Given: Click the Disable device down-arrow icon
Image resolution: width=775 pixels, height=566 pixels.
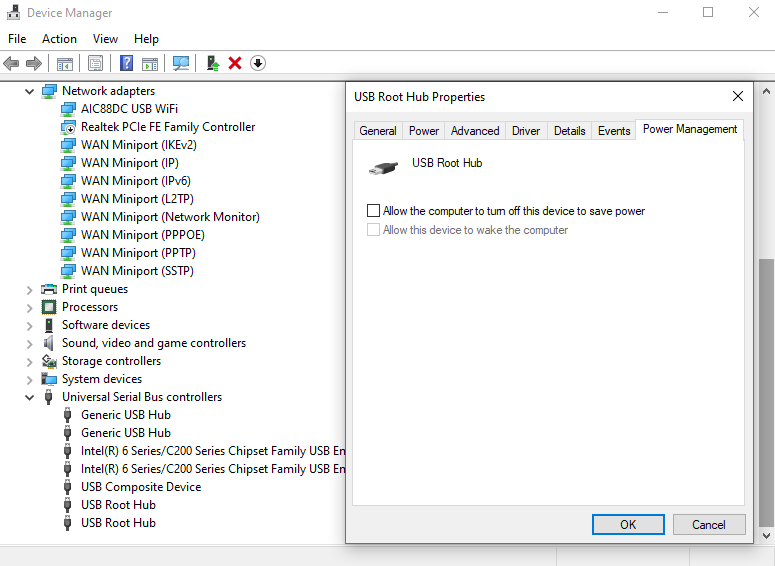Looking at the screenshot, I should (x=258, y=63).
